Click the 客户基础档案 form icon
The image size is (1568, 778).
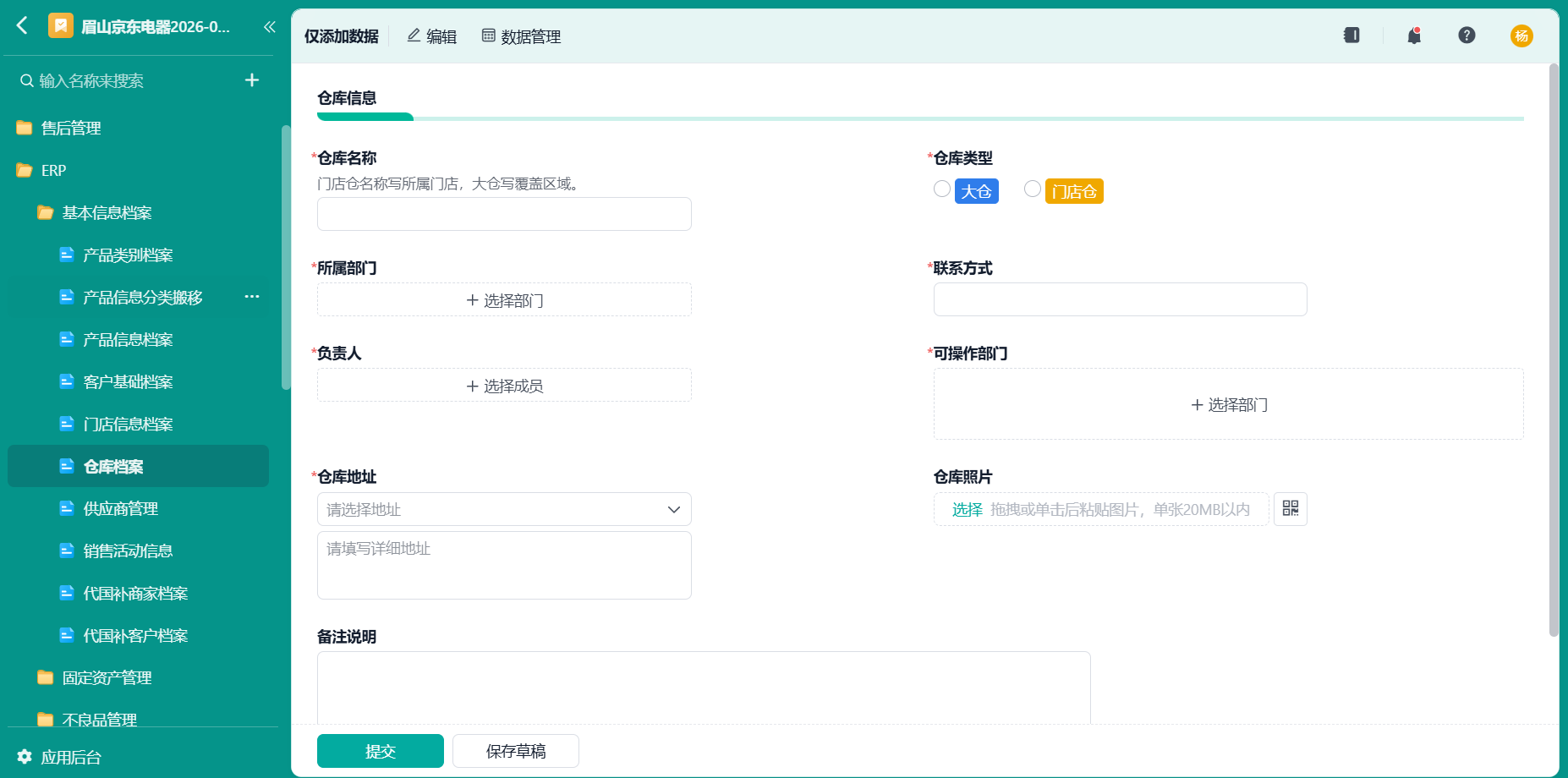67,381
